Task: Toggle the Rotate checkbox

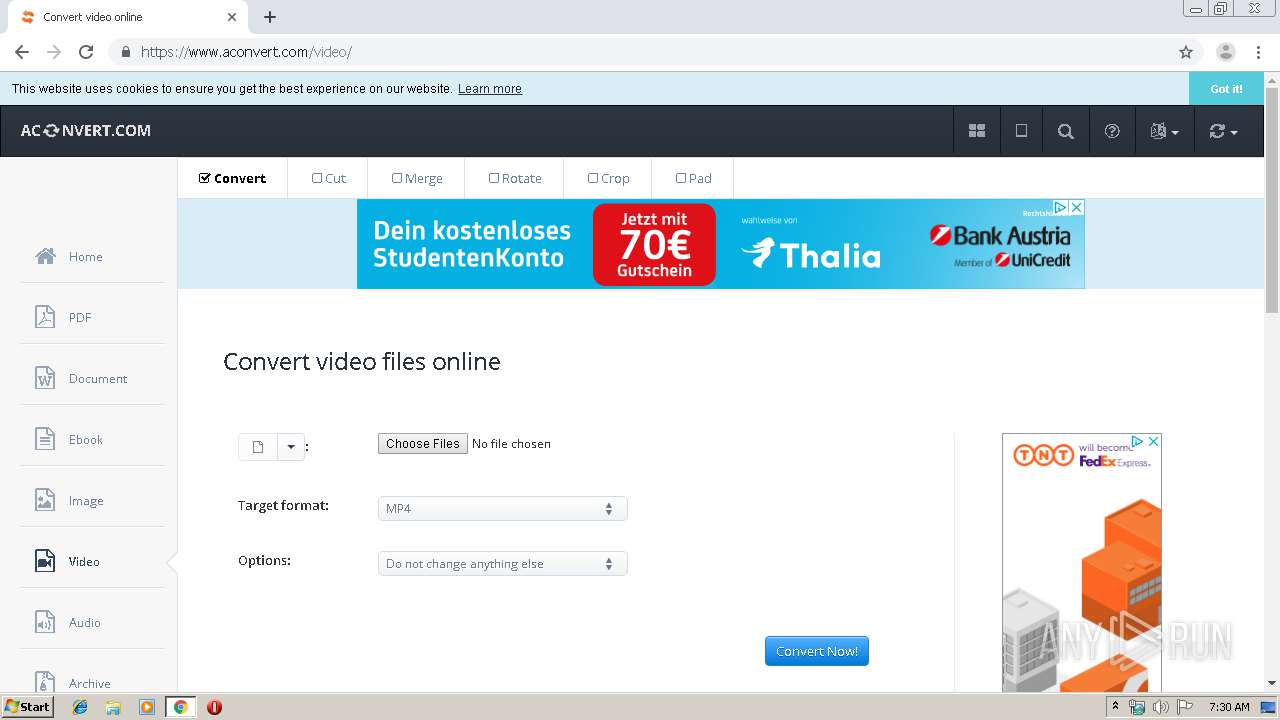Action: tap(494, 178)
